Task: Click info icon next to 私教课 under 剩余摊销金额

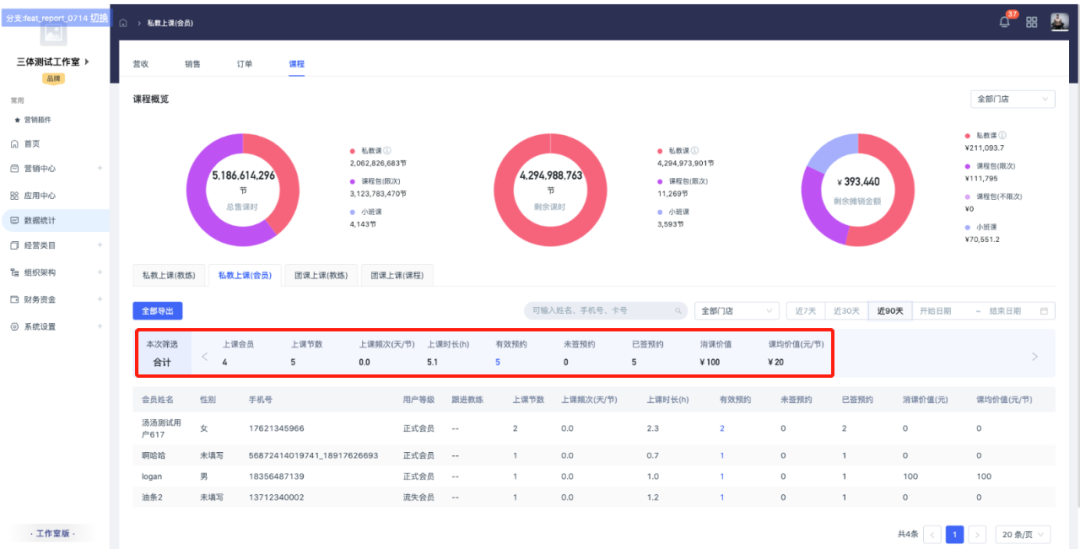Action: click(1002, 136)
